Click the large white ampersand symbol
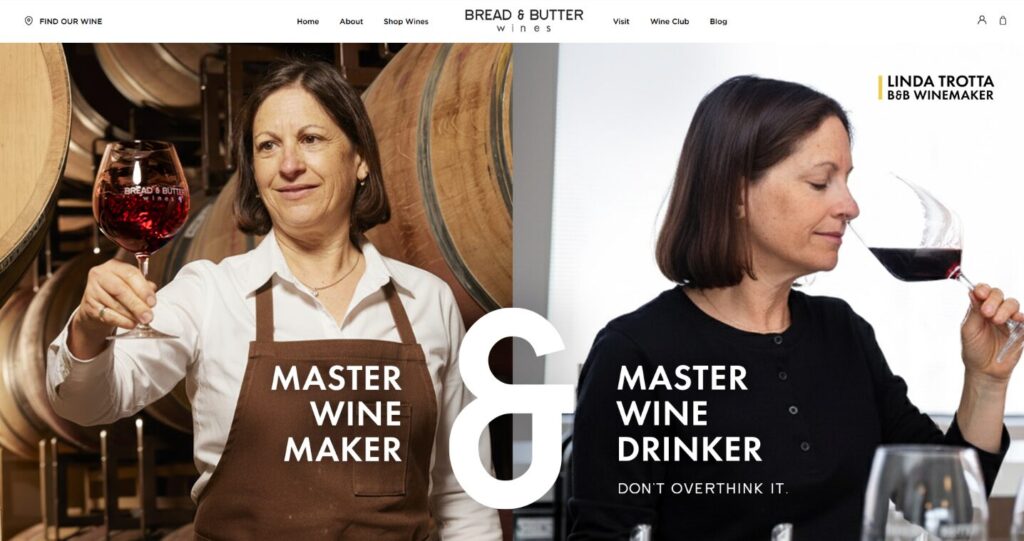The width and height of the screenshot is (1024, 541). [509, 408]
